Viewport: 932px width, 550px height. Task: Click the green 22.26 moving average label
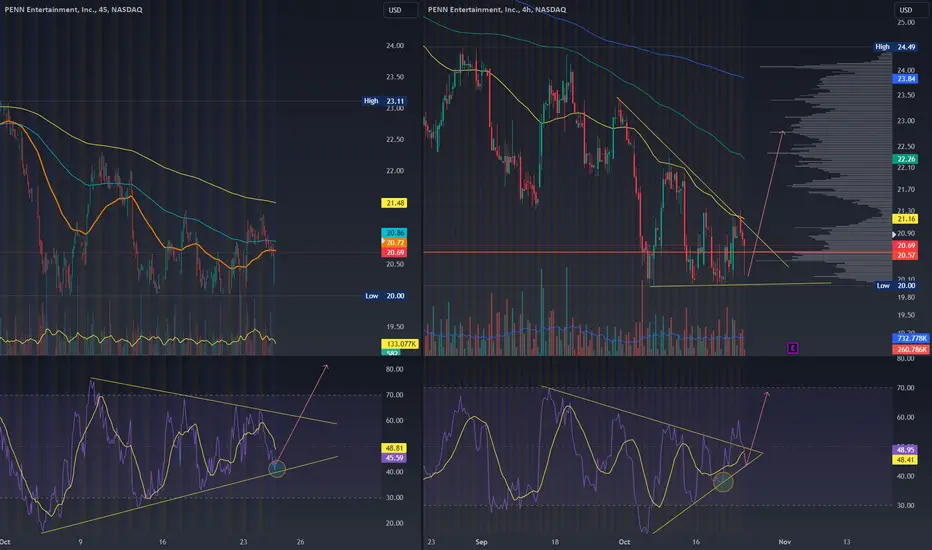pos(905,159)
